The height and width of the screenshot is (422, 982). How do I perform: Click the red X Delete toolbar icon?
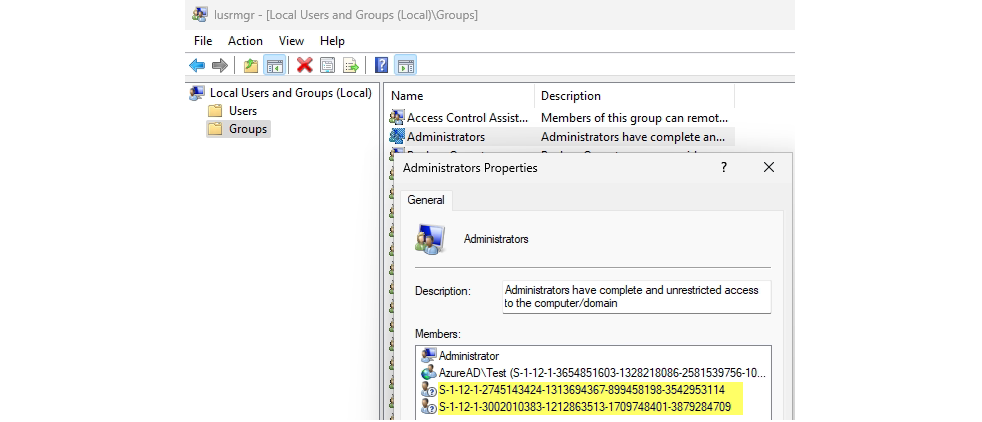coord(304,65)
